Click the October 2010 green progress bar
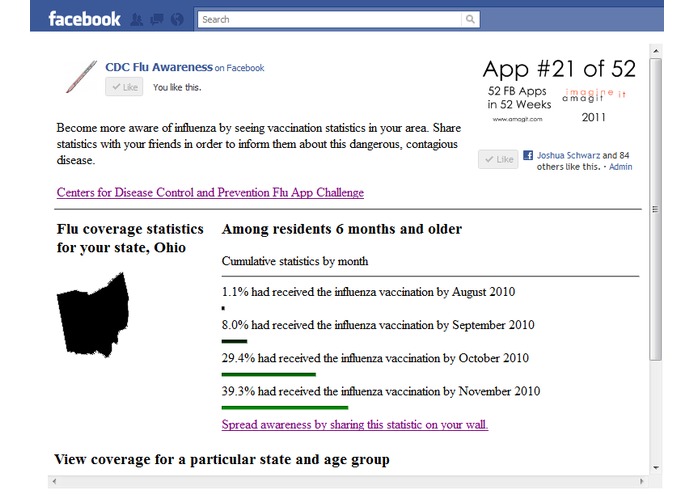 click(269, 375)
